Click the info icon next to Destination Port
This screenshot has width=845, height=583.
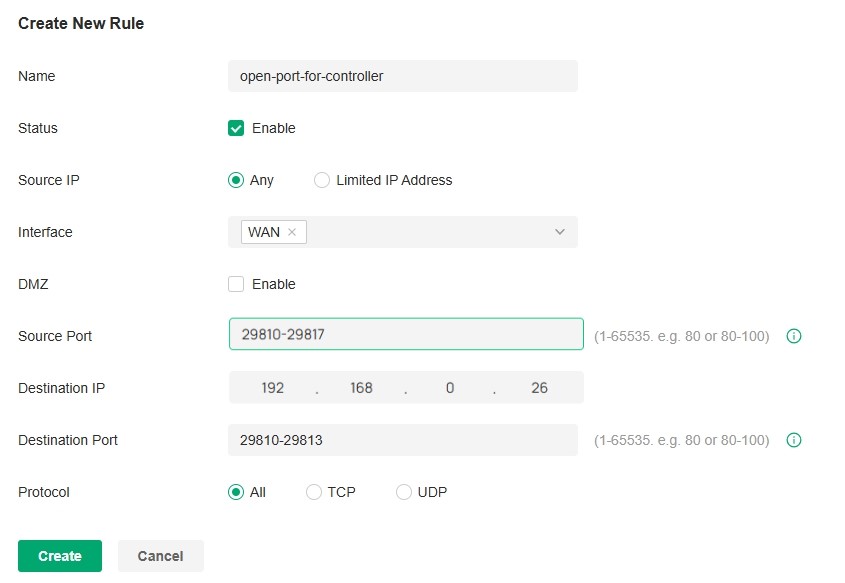(793, 440)
